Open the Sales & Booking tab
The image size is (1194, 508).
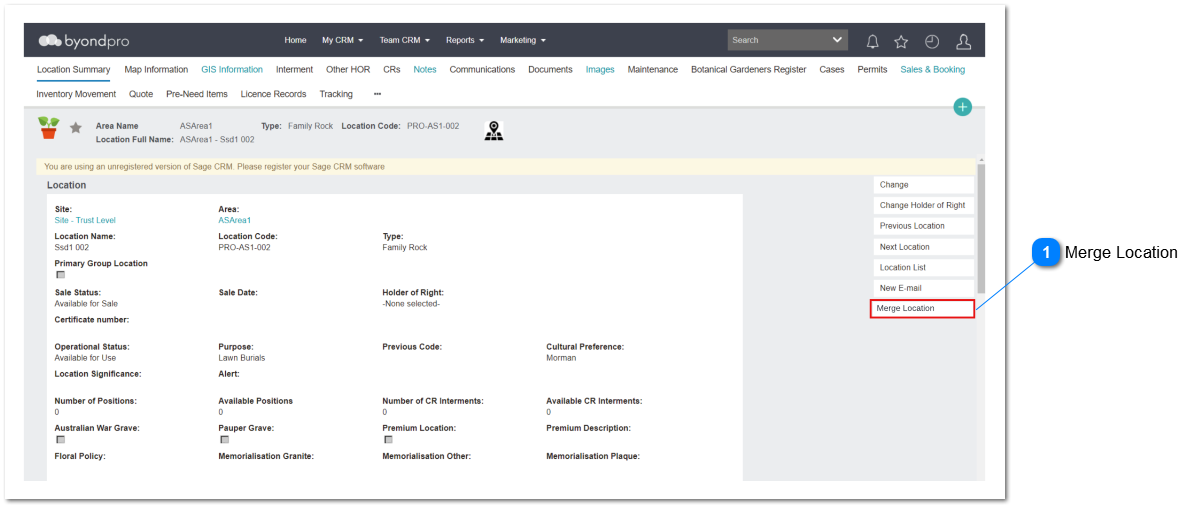pos(933,69)
